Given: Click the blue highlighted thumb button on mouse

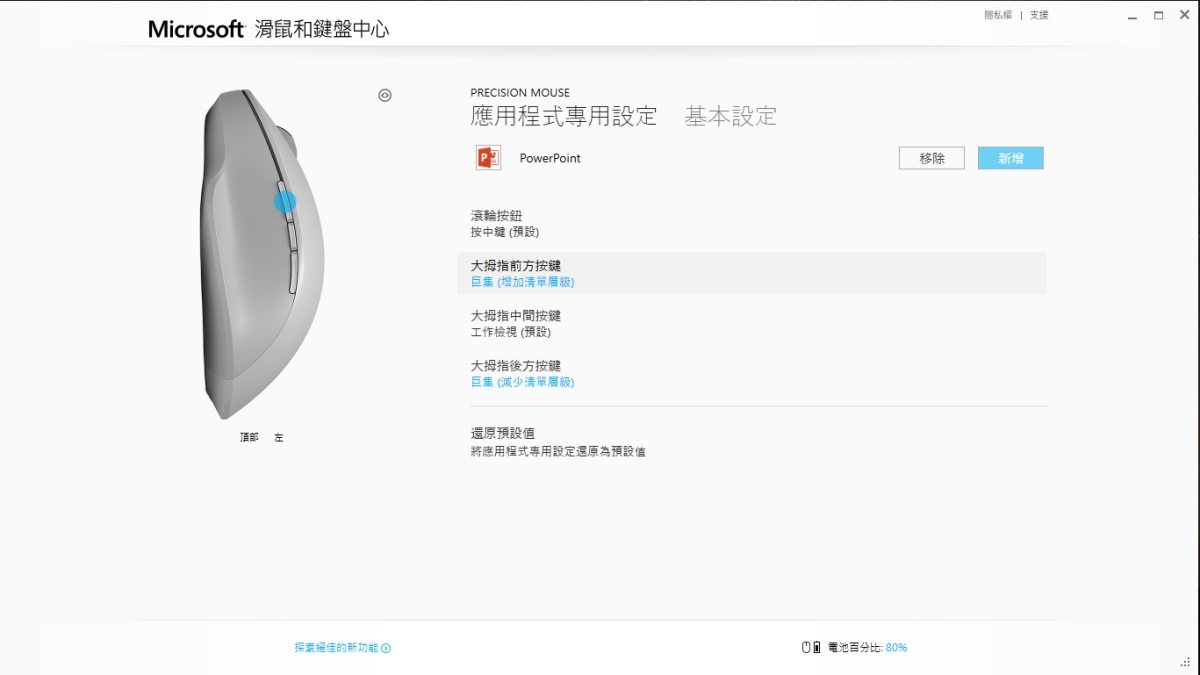Looking at the screenshot, I should (285, 201).
